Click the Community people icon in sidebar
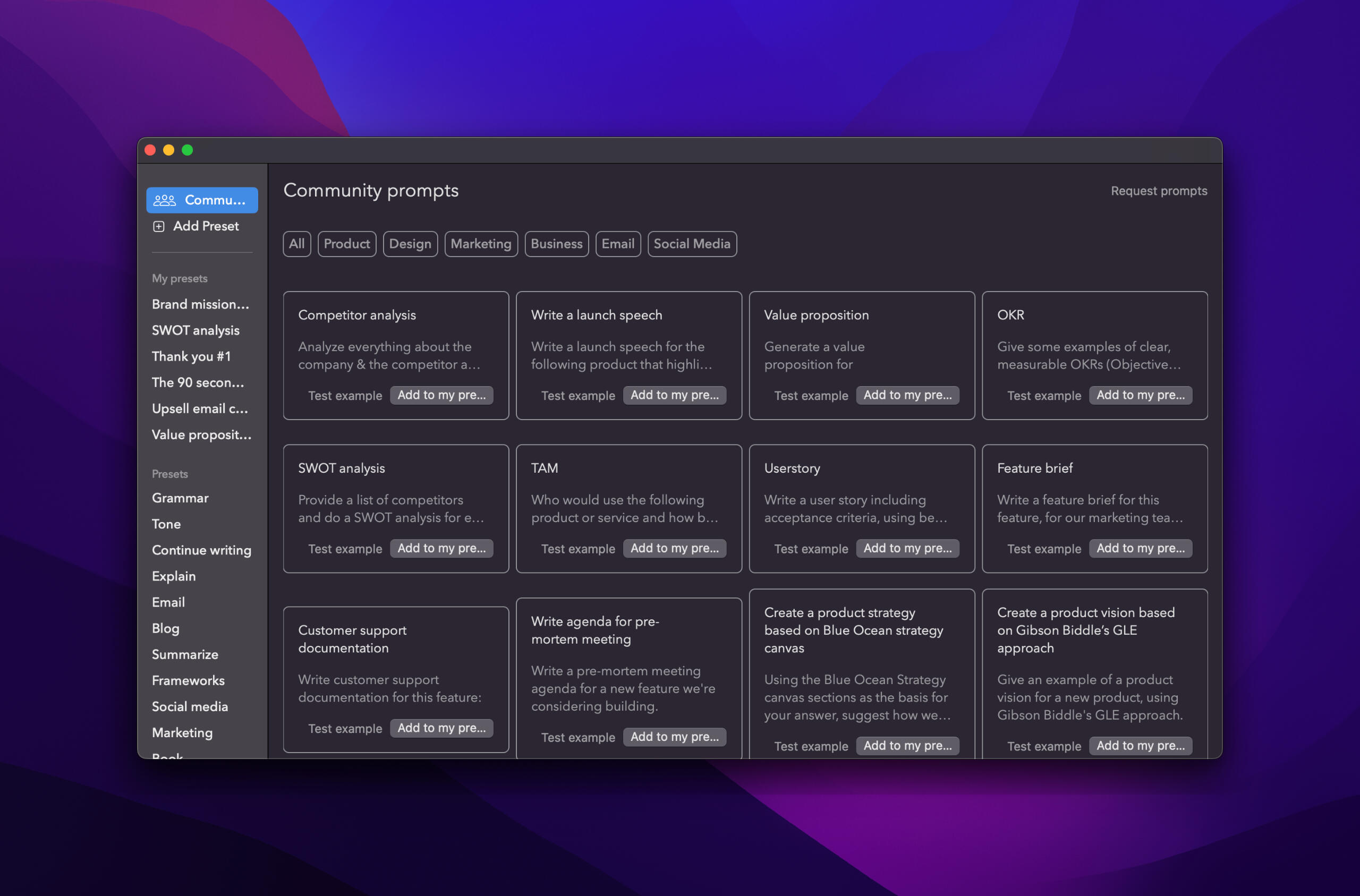 coord(165,200)
